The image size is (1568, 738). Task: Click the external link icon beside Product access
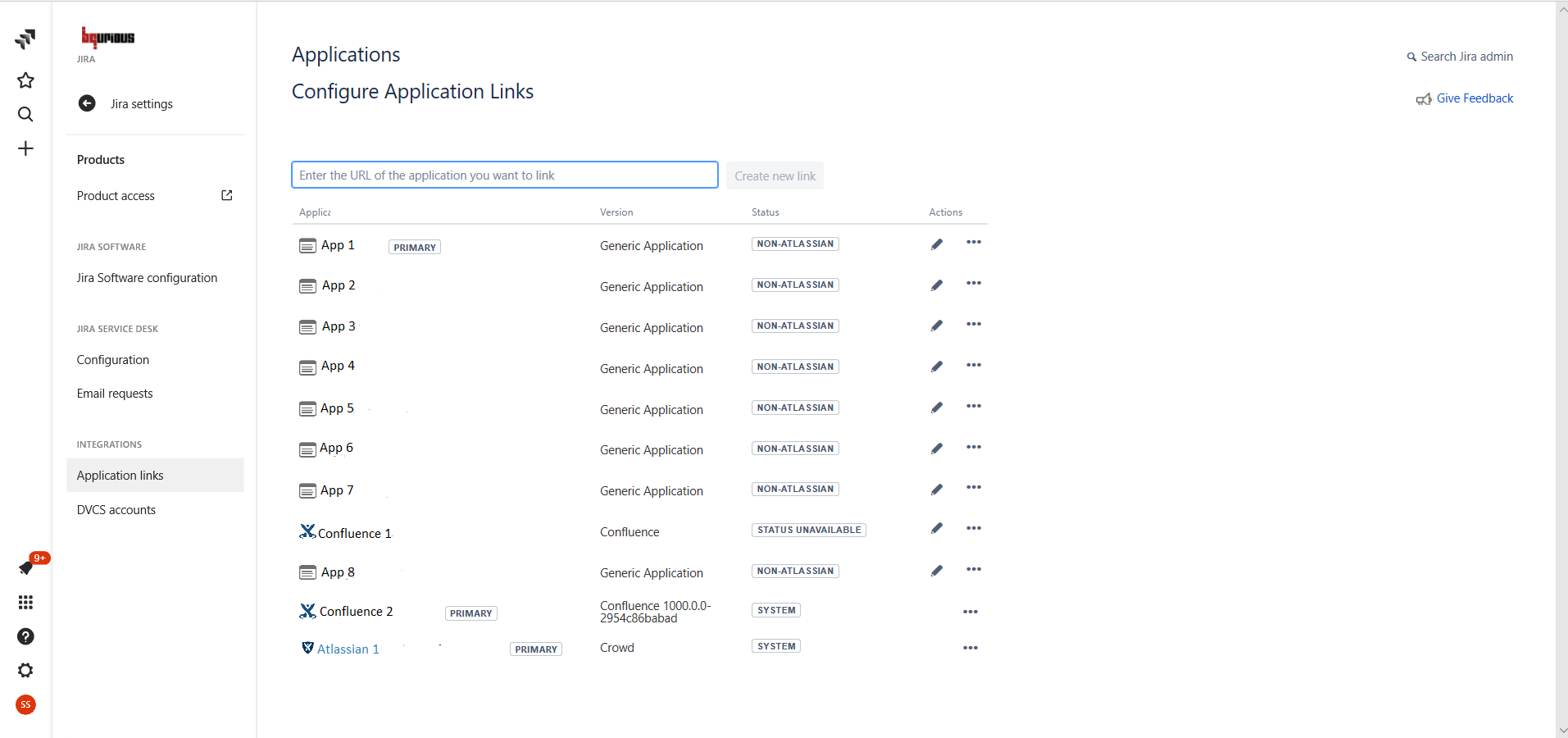point(227,195)
